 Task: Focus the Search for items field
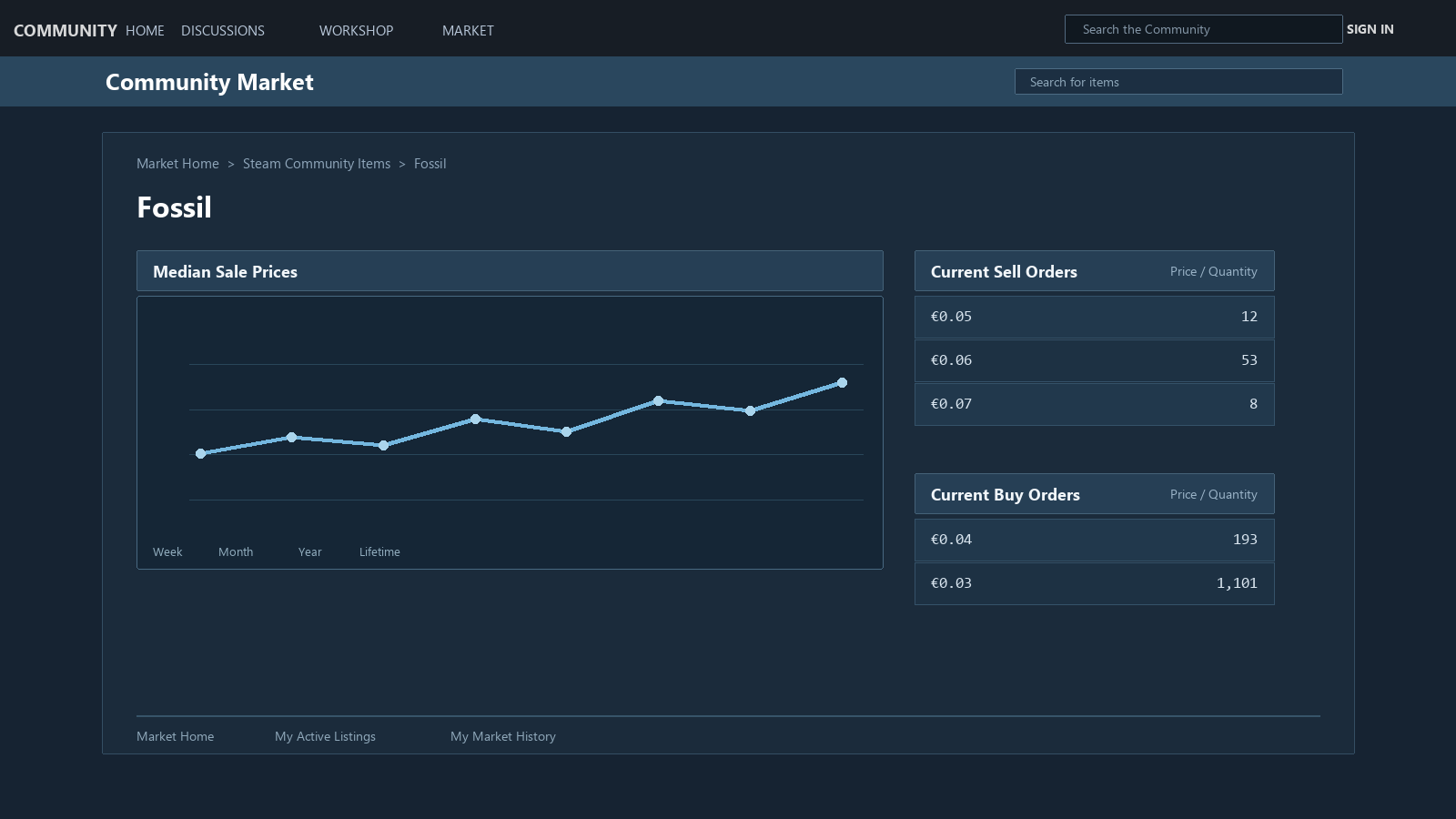[1178, 82]
